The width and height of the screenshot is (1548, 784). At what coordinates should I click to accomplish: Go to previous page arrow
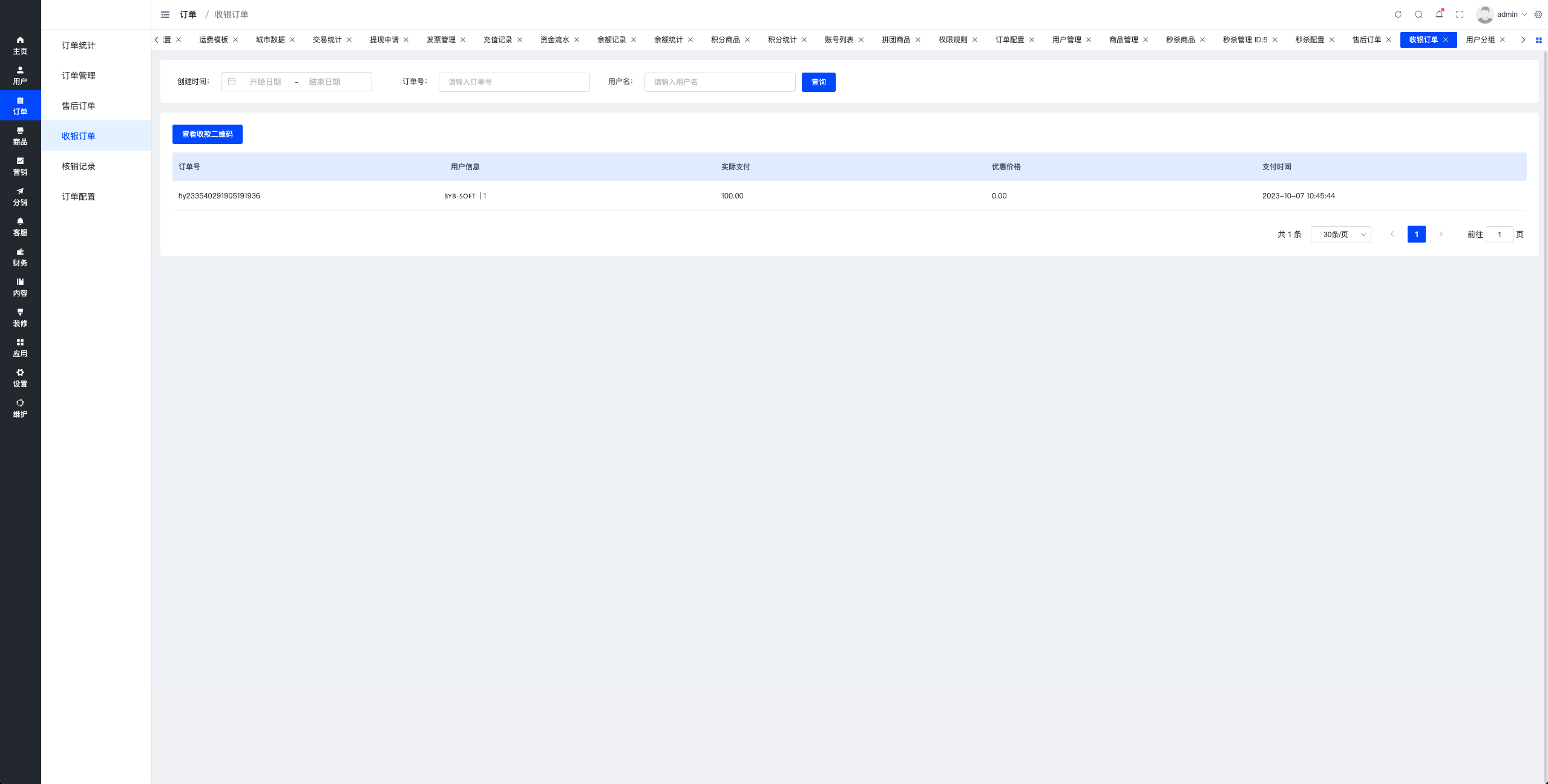click(1392, 234)
